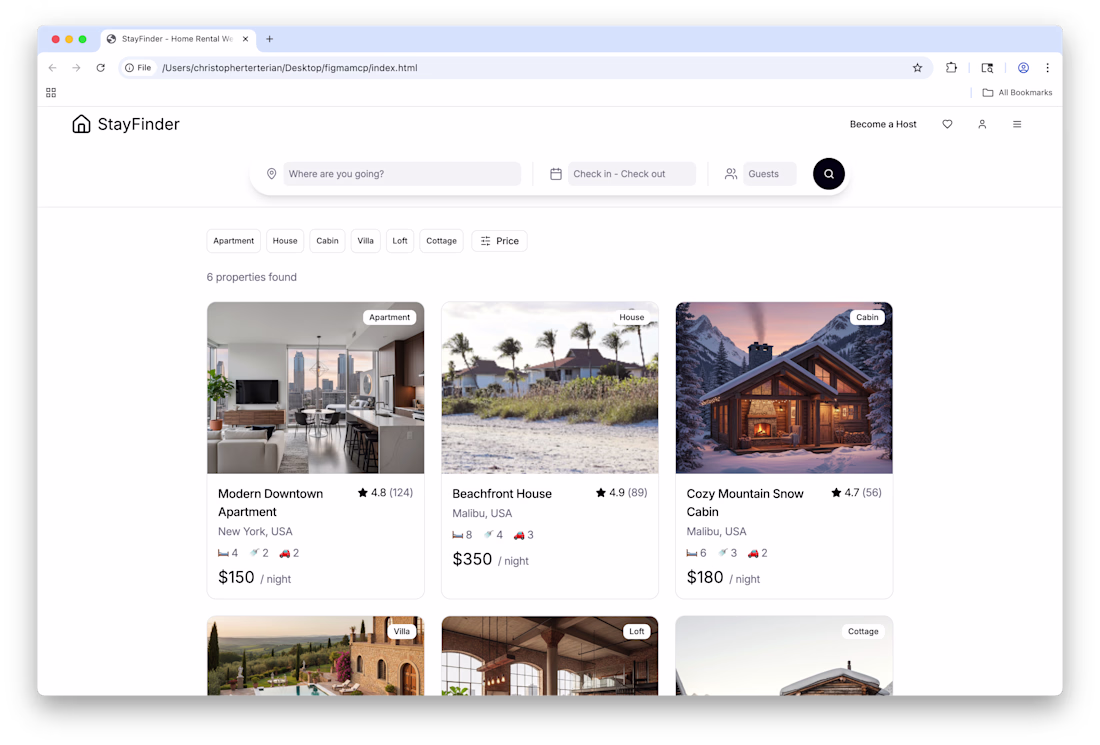Click the 4.8 (124) rating
Screen dimensions: 1100x745
[385, 493]
